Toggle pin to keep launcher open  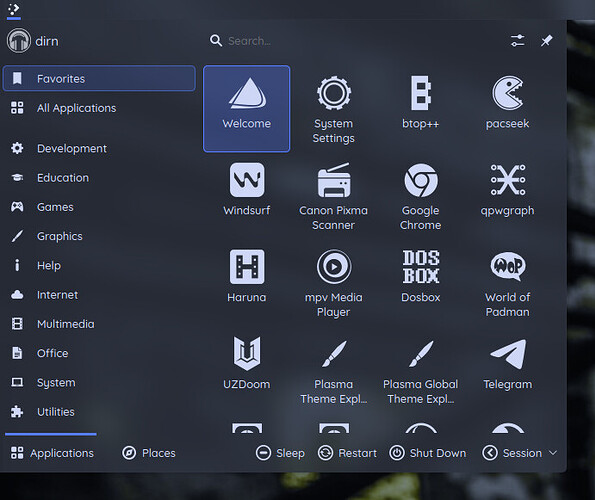(x=546, y=41)
